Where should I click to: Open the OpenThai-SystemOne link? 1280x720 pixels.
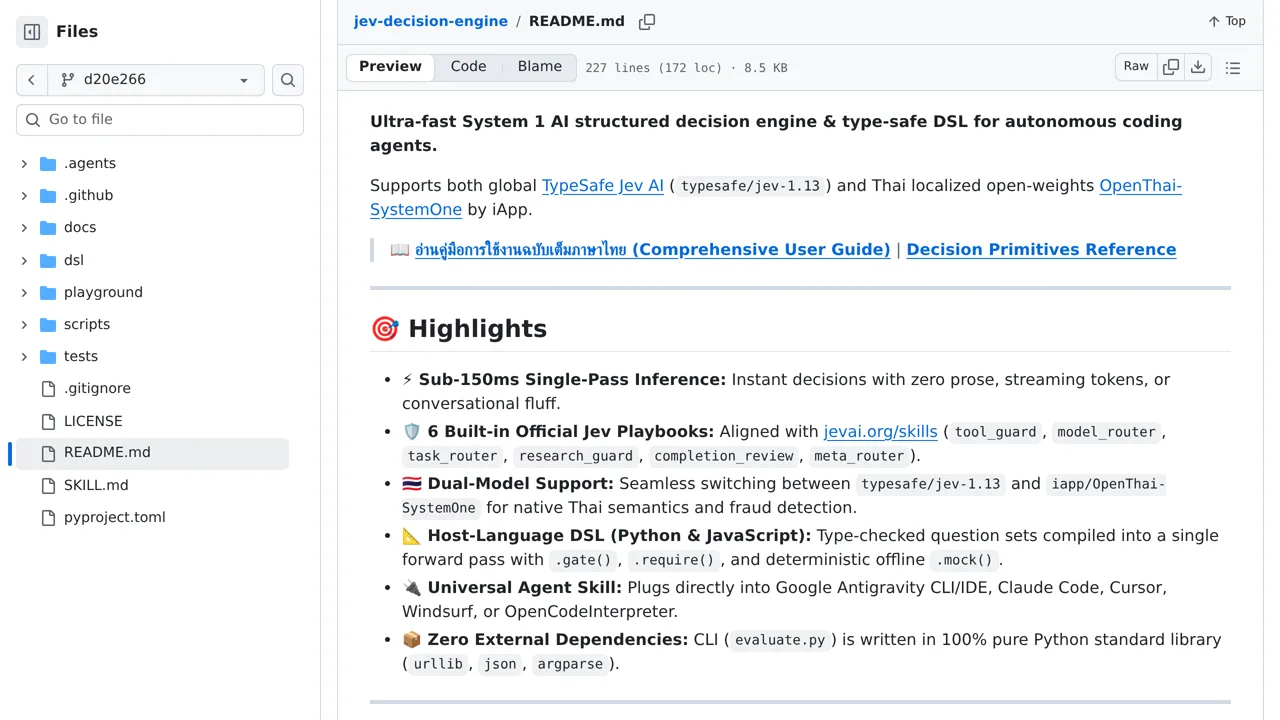point(776,197)
